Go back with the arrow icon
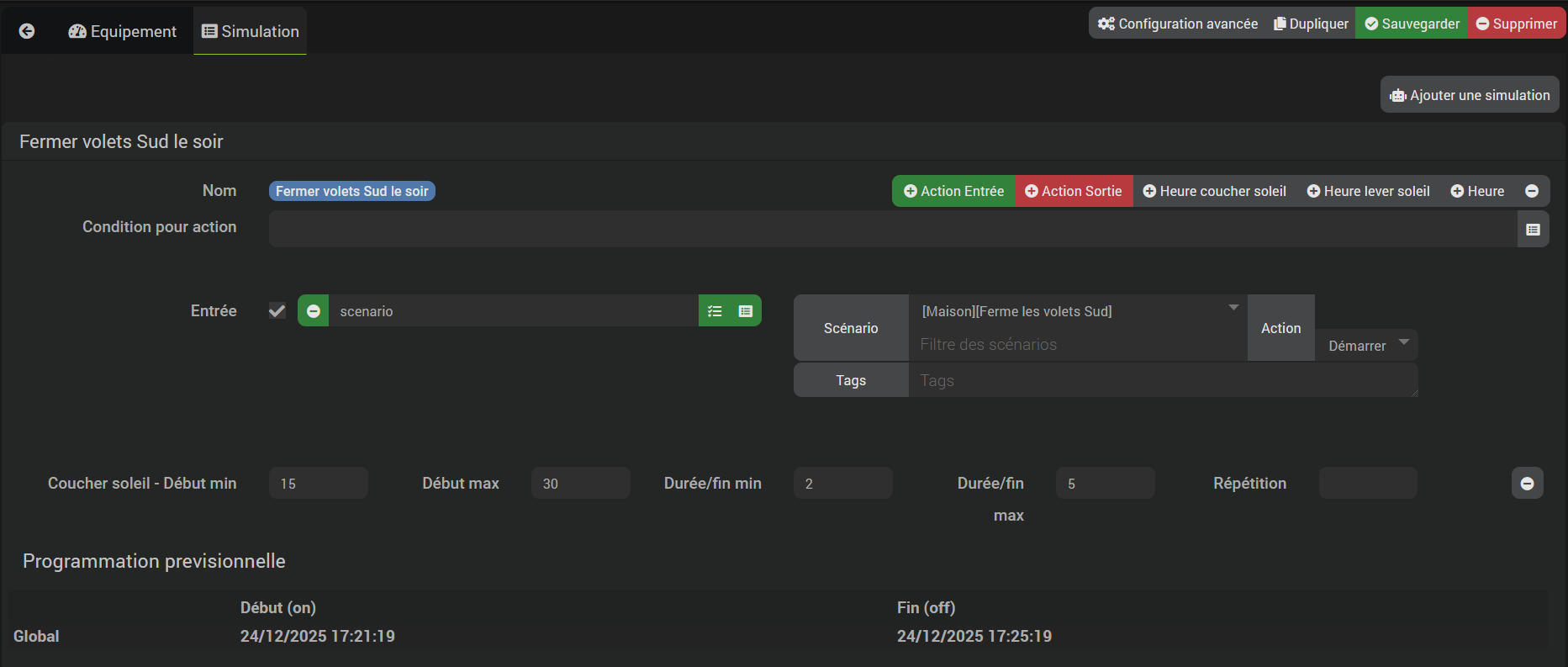 click(x=27, y=31)
